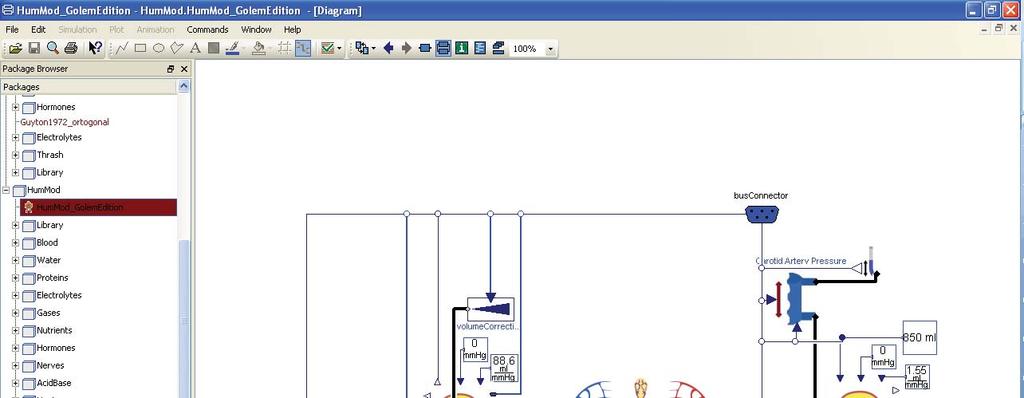
Task: Click the Guyton1972_ortogonal tree entry
Action: point(65,122)
